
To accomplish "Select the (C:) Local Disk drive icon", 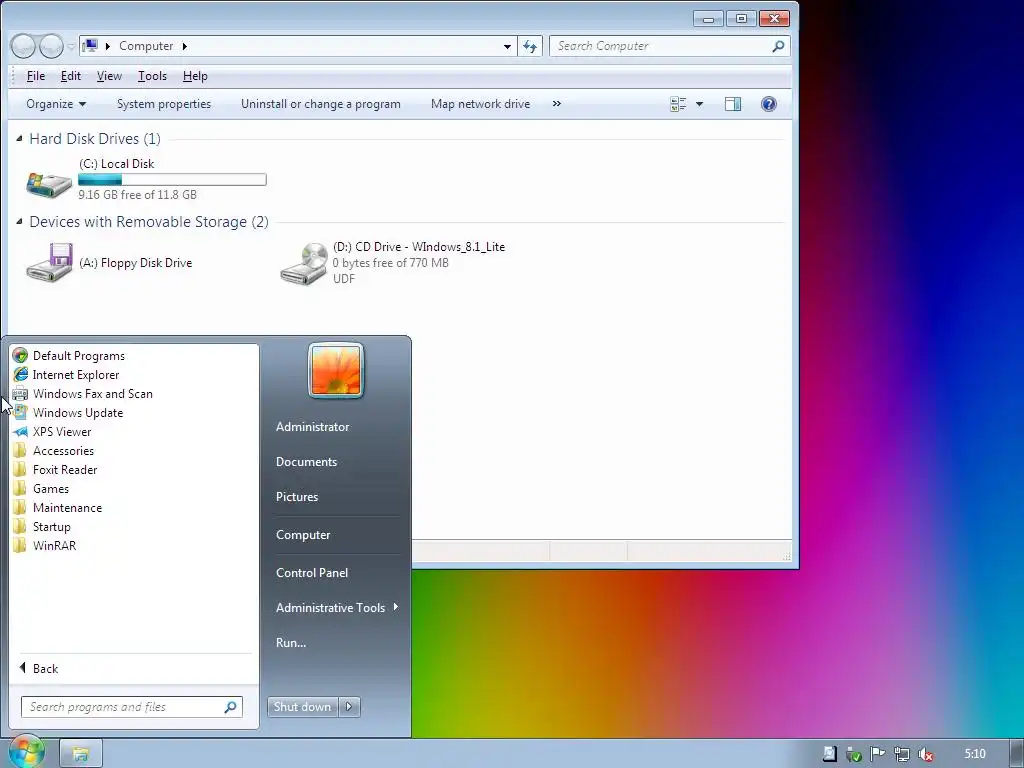I will (x=49, y=184).
